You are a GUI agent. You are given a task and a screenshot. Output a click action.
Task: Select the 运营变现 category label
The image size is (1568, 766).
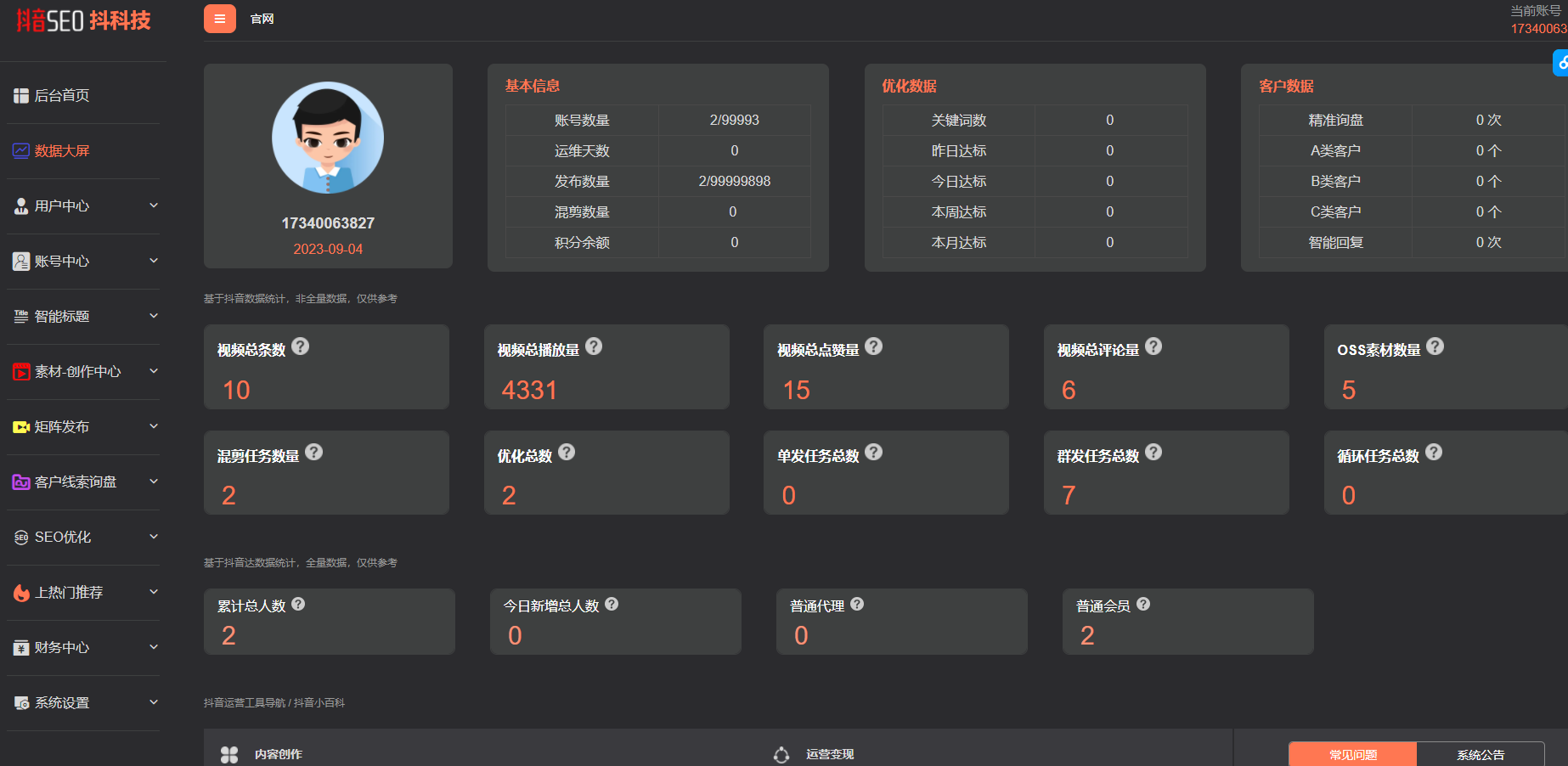coord(830,754)
